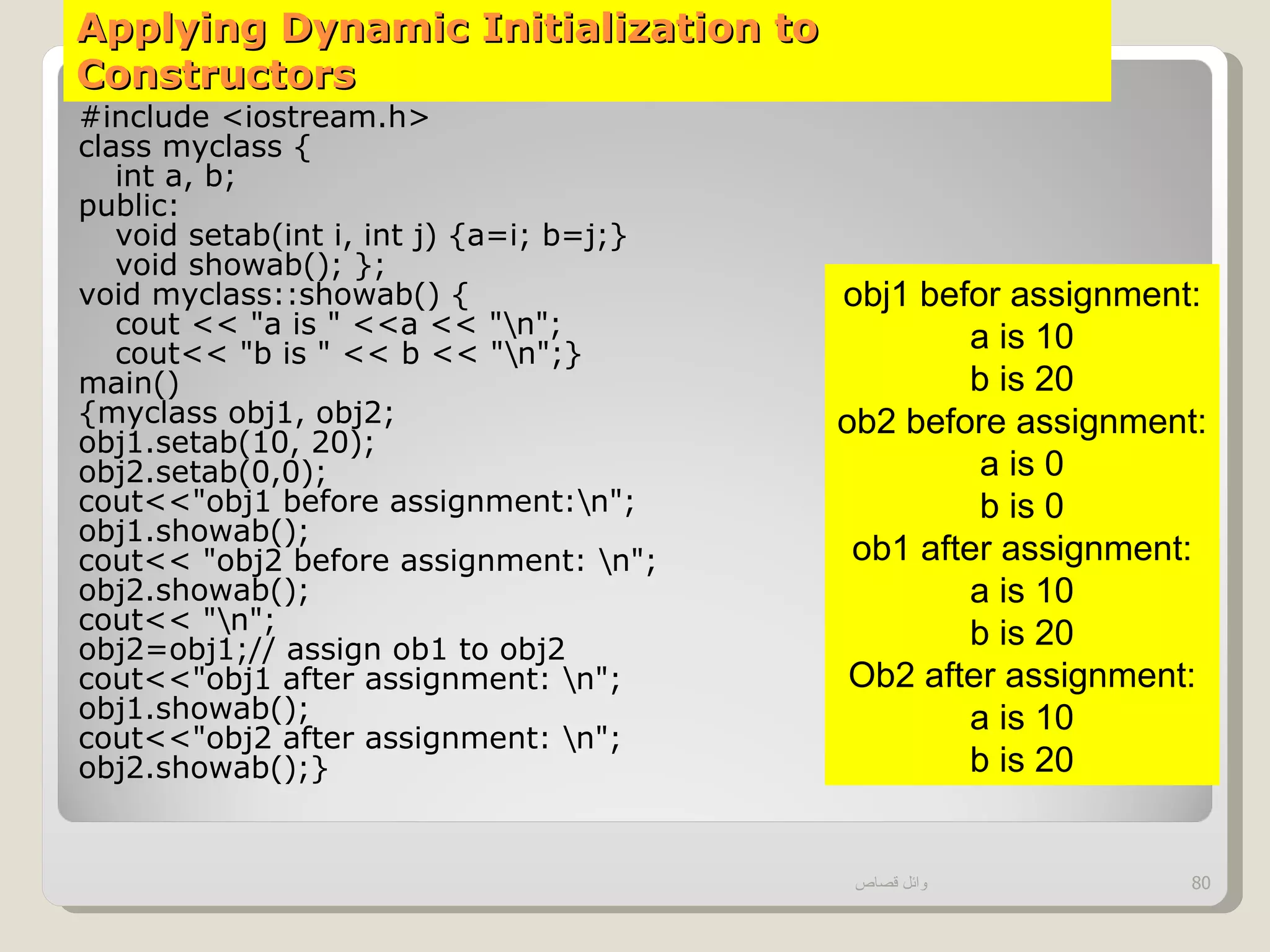1270x952 pixels.
Task: Click the '#include <iostream.h>' line
Action: pyautogui.click(x=254, y=117)
